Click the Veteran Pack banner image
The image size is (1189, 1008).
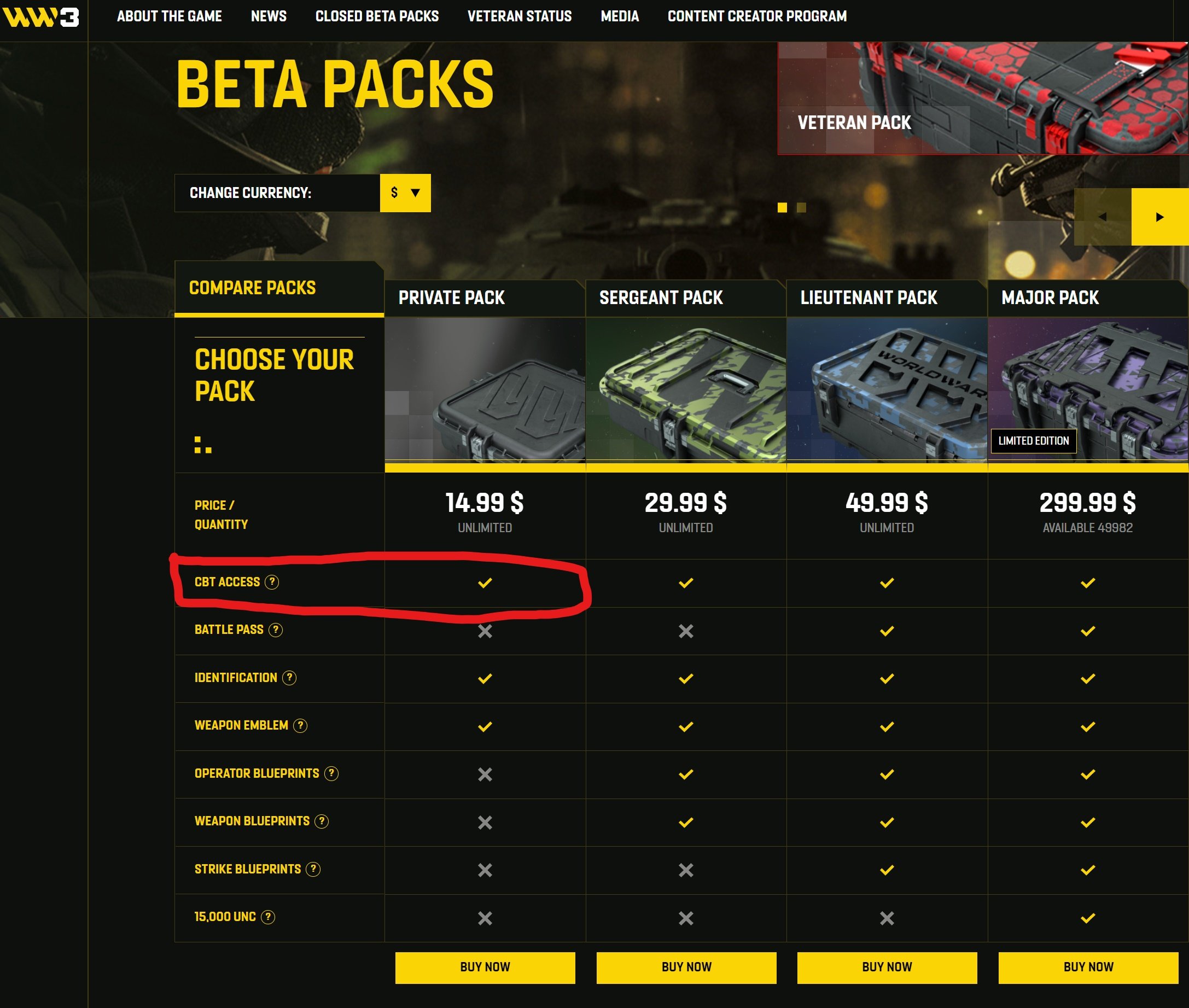pos(983,98)
